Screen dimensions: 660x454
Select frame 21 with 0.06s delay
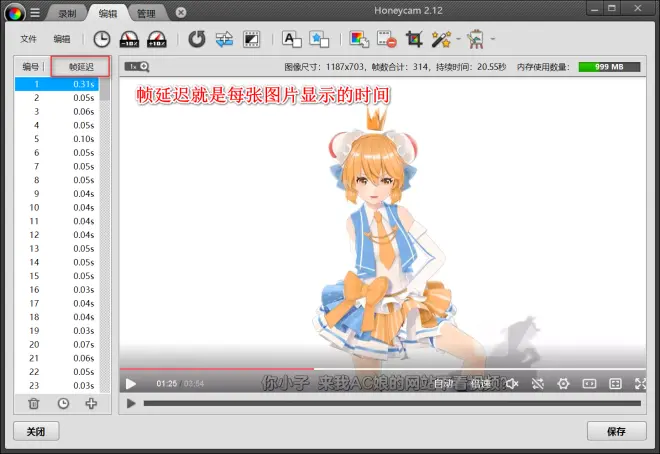57,358
